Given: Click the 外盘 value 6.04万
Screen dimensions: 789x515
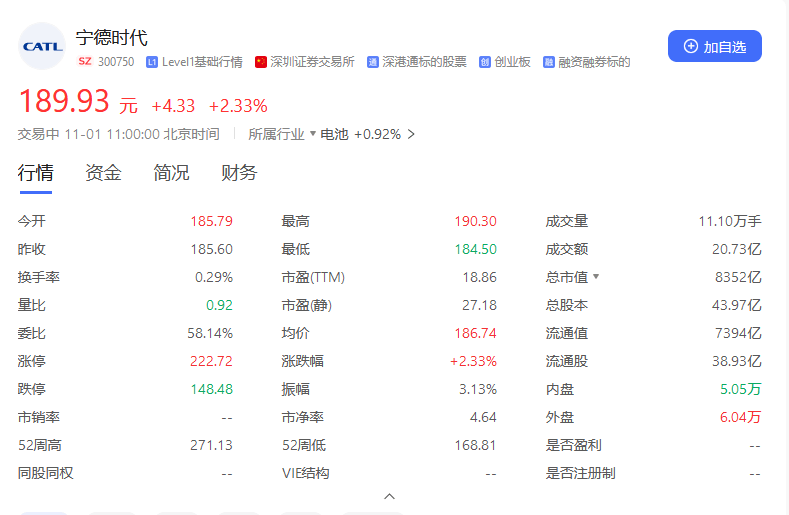Looking at the screenshot, I should (x=741, y=417).
